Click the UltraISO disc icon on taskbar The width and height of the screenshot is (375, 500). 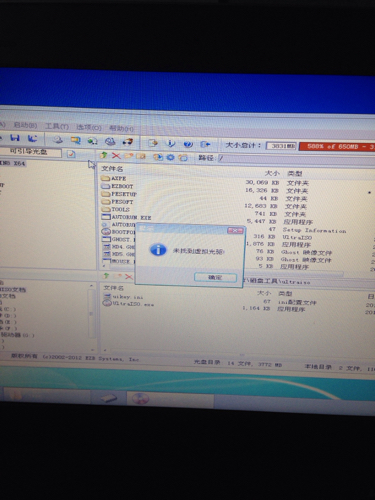140,398
